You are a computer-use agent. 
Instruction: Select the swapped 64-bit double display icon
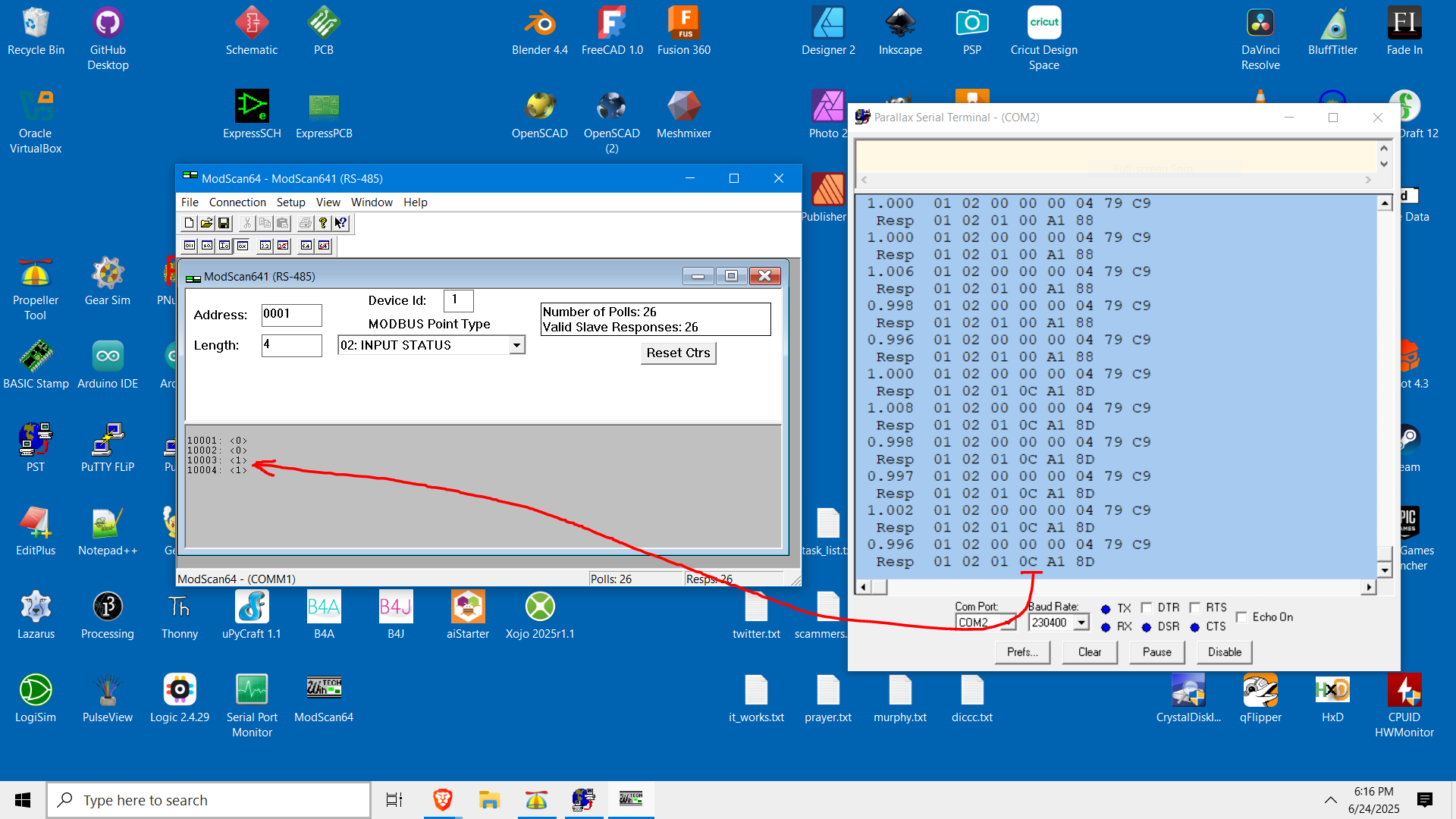(324, 246)
